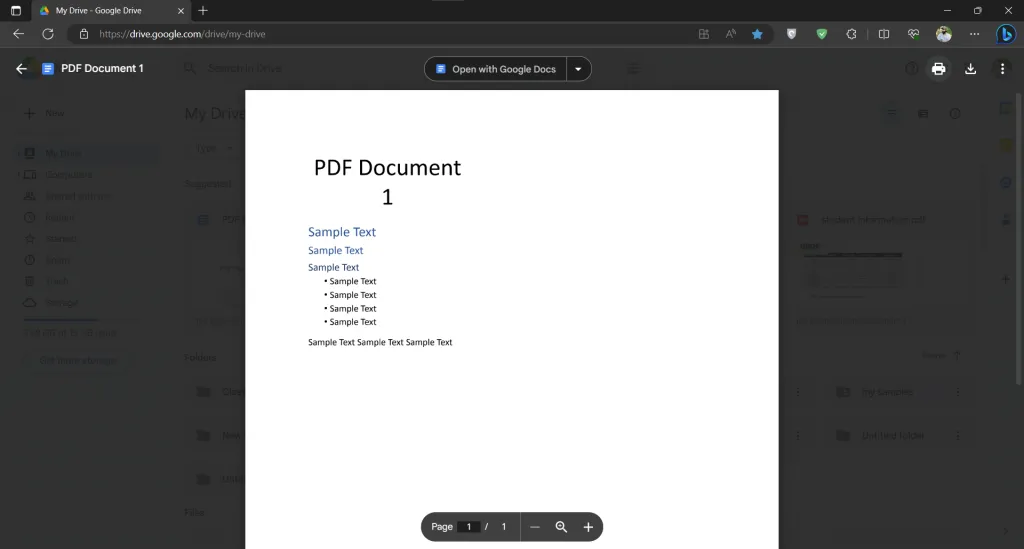Open with Google Docs
The width and height of the screenshot is (1024, 549).
pyautogui.click(x=496, y=69)
